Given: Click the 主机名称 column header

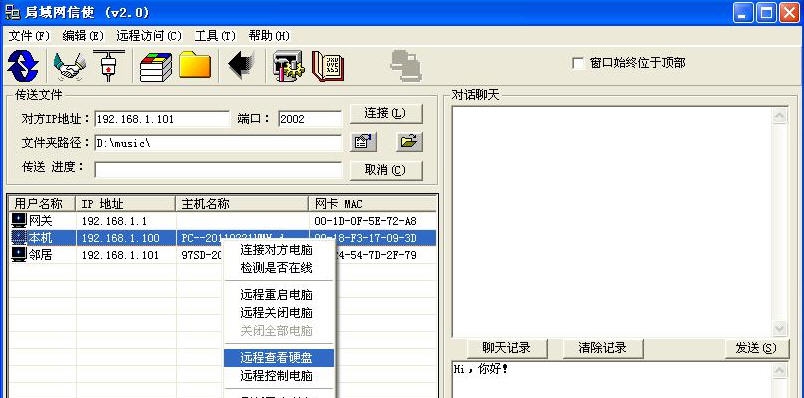Looking at the screenshot, I should [x=242, y=204].
